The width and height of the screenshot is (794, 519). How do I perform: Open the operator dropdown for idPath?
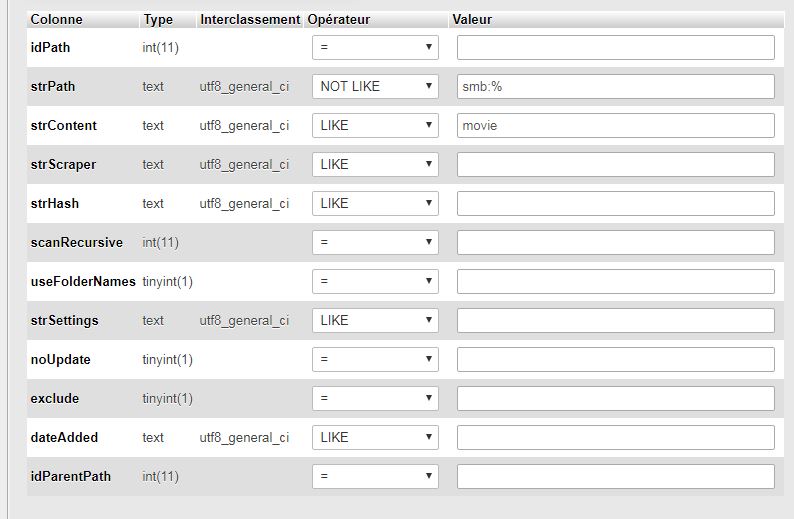(x=375, y=47)
